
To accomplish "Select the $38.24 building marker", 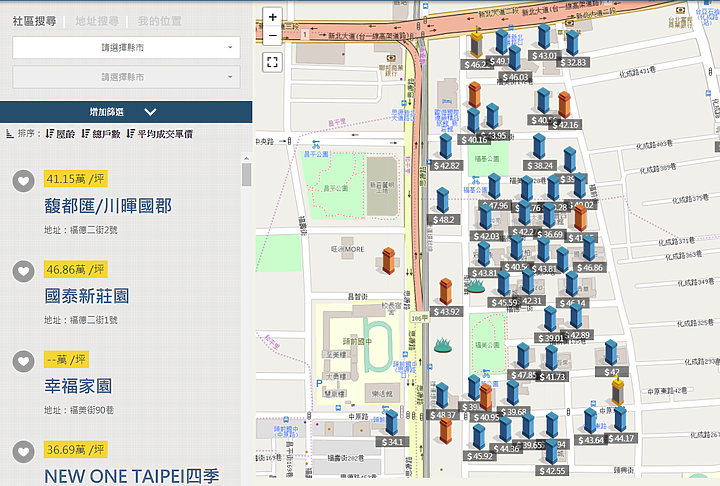I will [539, 146].
